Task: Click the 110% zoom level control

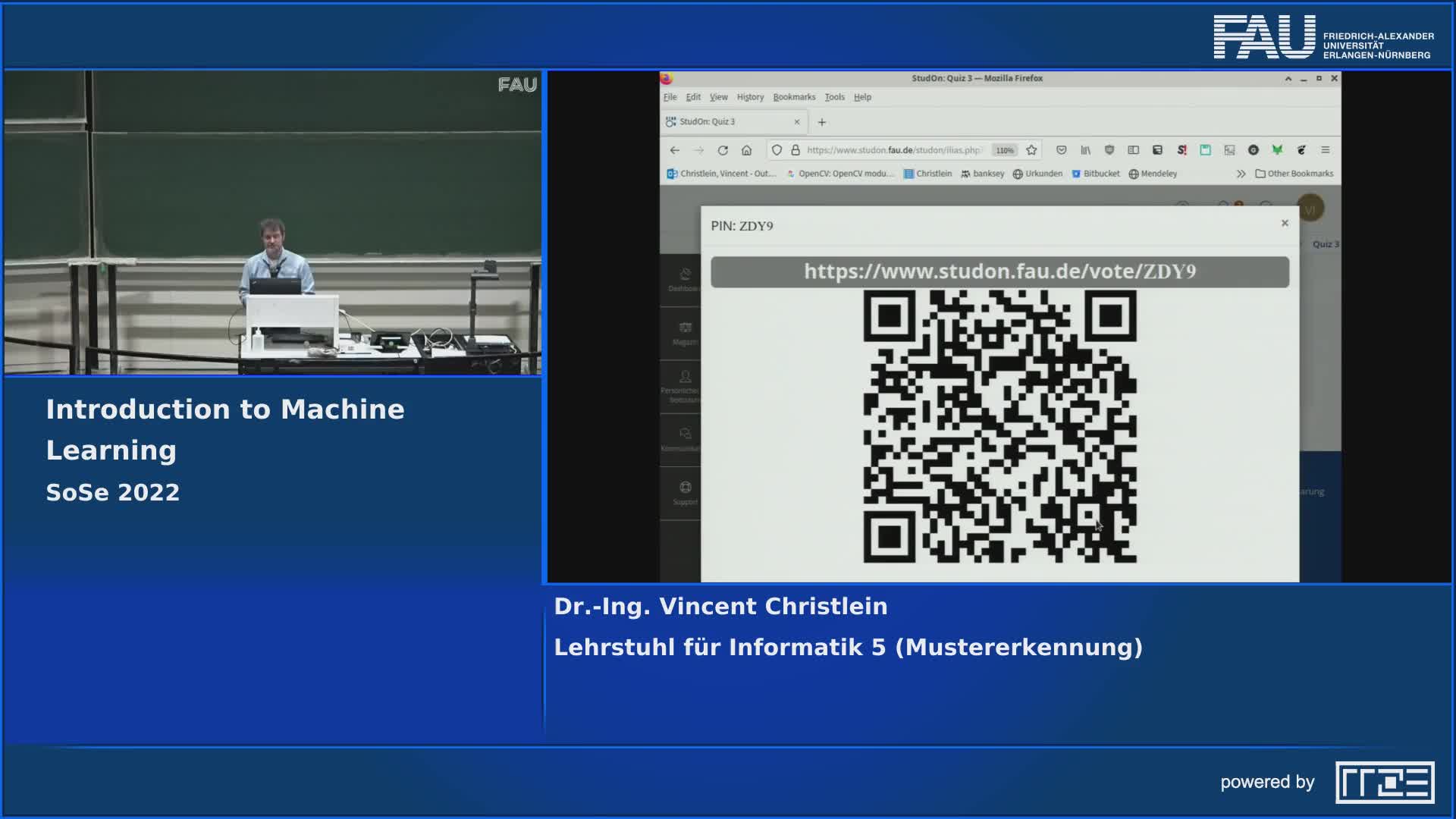Action: 1003,150
